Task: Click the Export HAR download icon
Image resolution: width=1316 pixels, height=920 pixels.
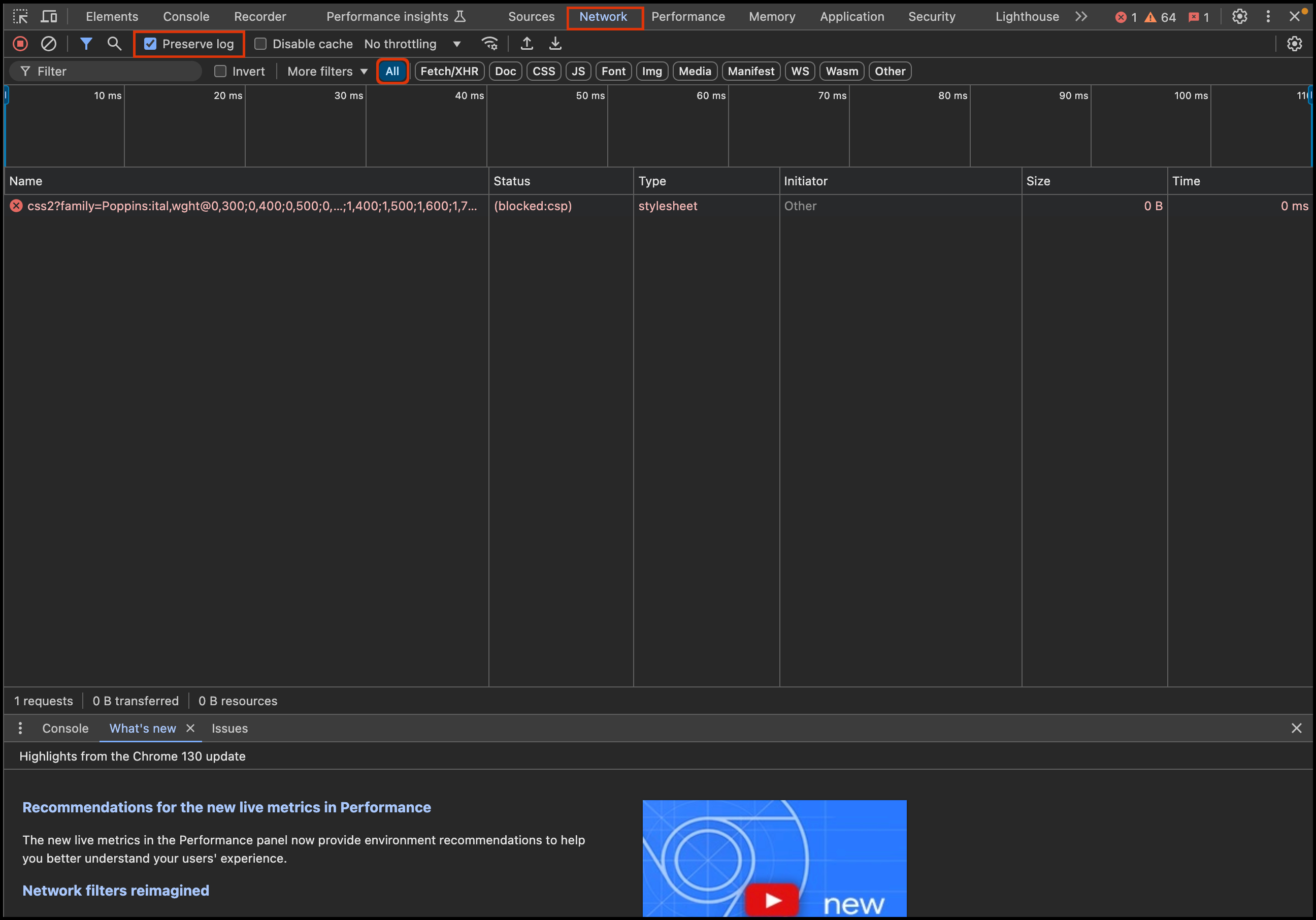Action: point(555,44)
